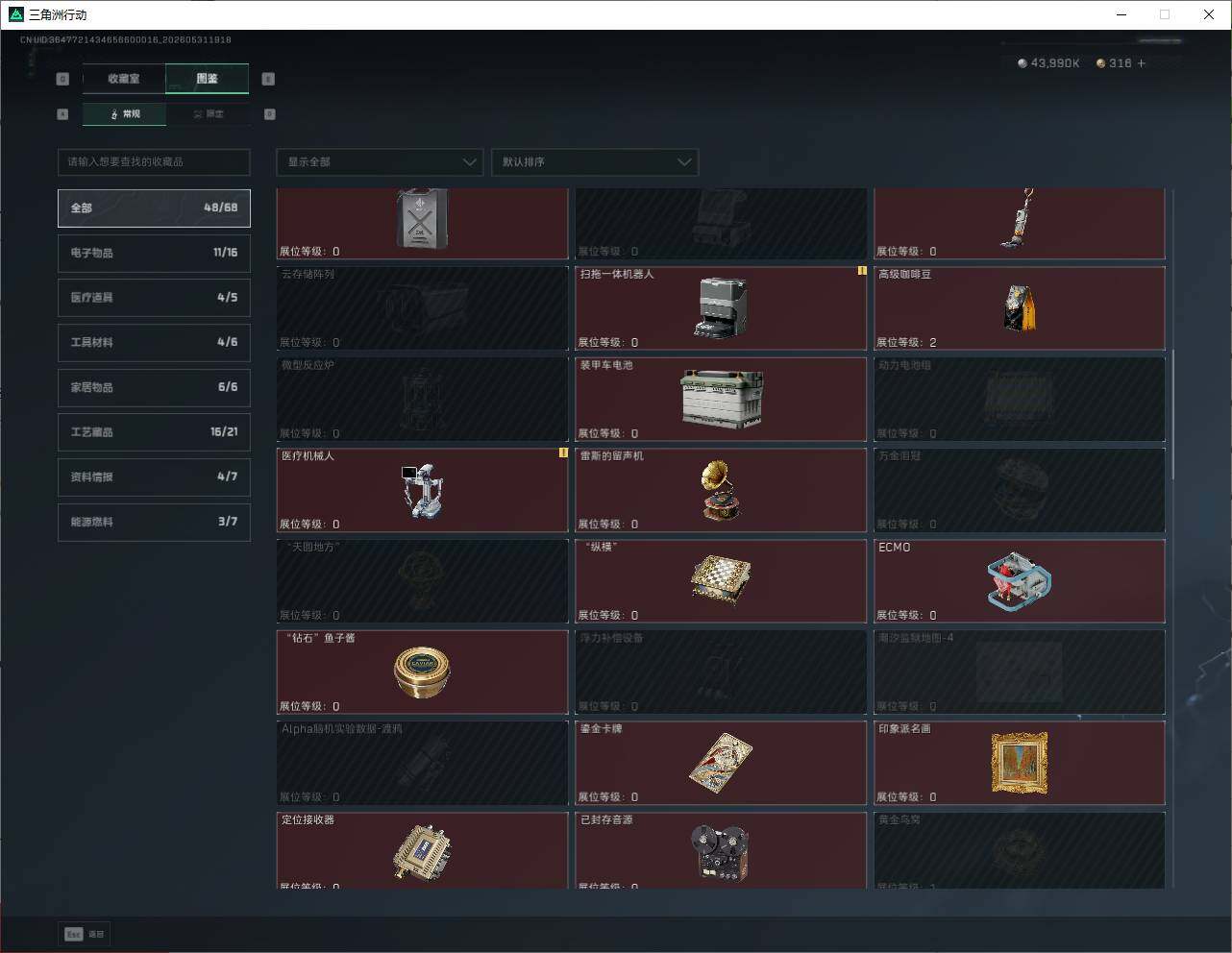Select the locked 万金泪冠 item
The height and width of the screenshot is (953, 1232).
(x=1020, y=490)
